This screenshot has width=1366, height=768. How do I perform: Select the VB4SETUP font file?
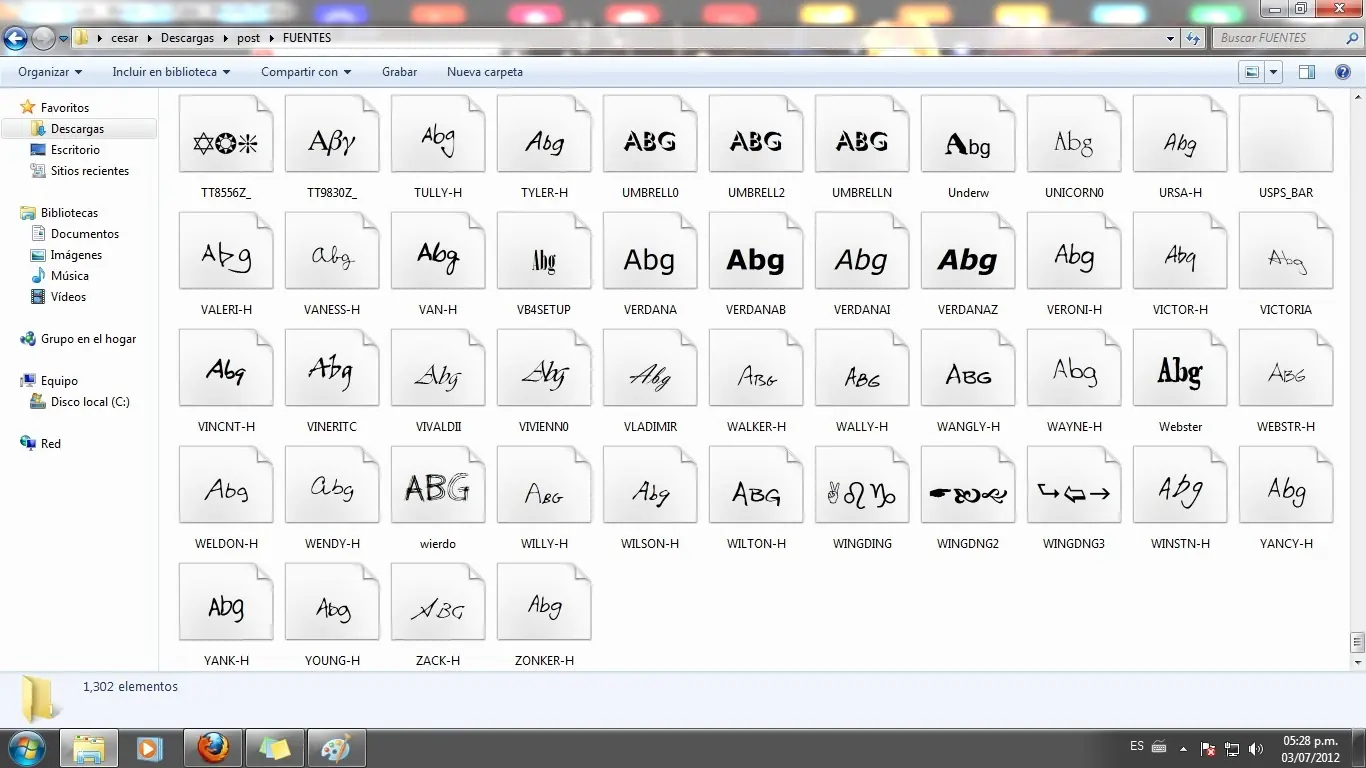click(x=544, y=264)
